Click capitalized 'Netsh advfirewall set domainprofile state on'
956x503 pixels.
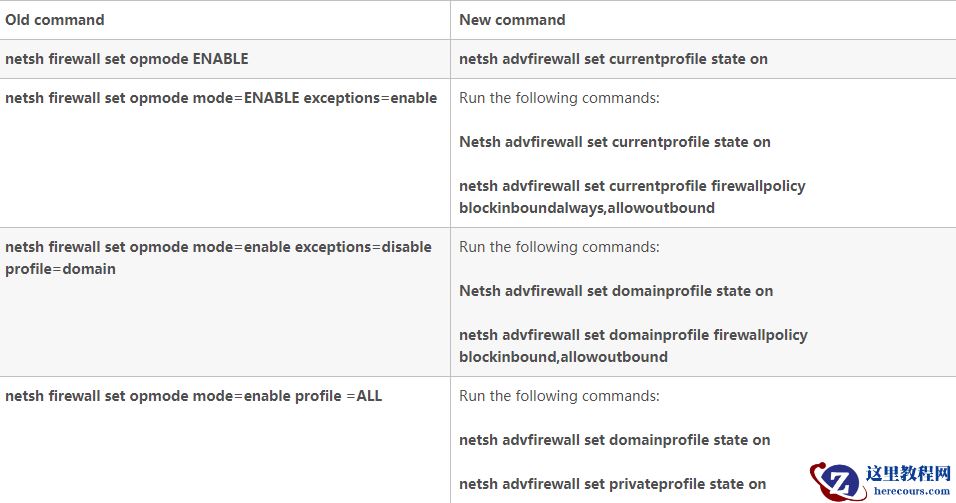click(616, 291)
